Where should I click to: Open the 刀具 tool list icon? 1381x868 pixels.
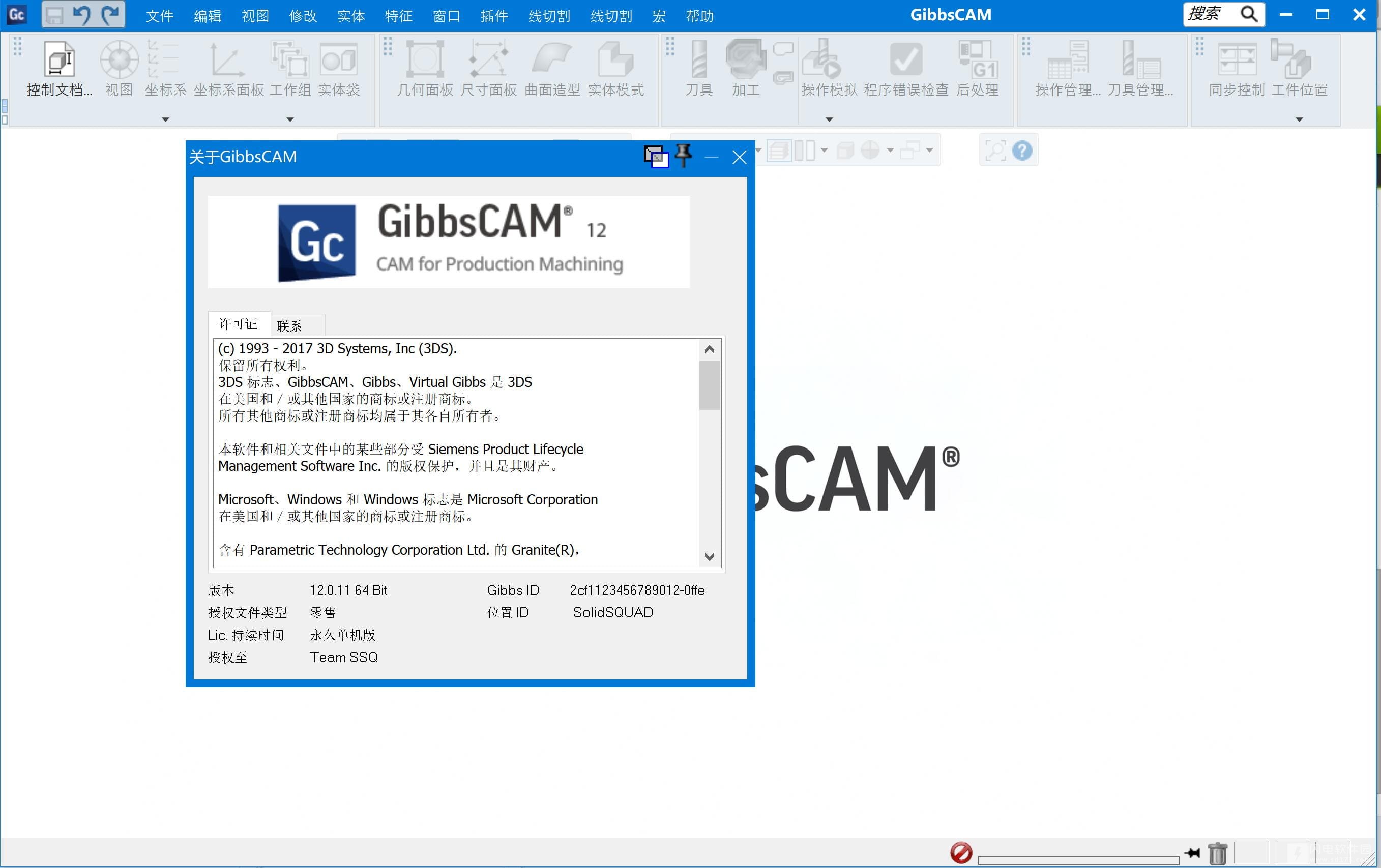[699, 68]
